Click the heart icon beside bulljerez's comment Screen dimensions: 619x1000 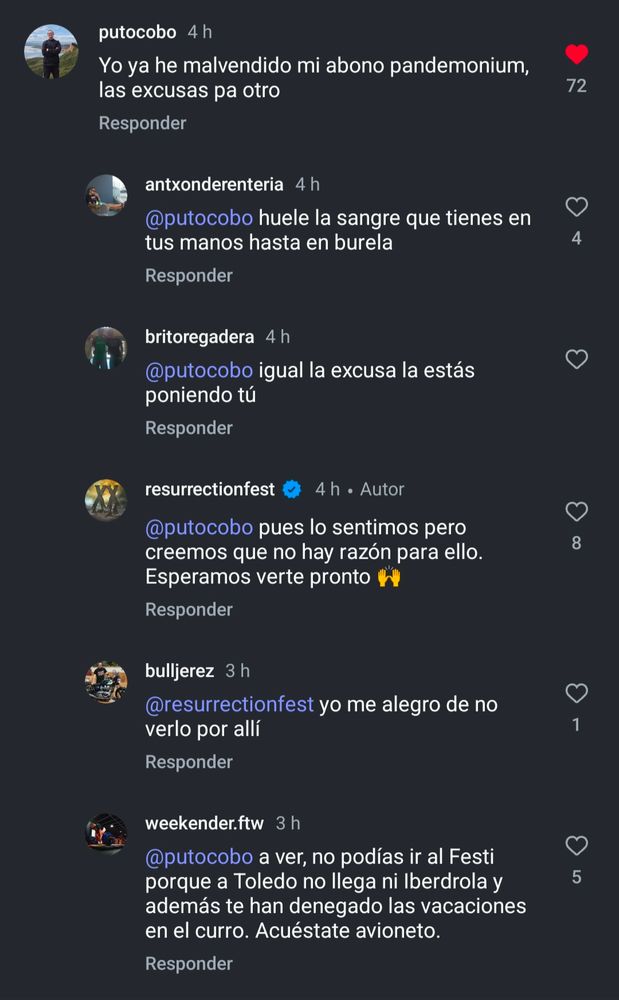(x=577, y=690)
